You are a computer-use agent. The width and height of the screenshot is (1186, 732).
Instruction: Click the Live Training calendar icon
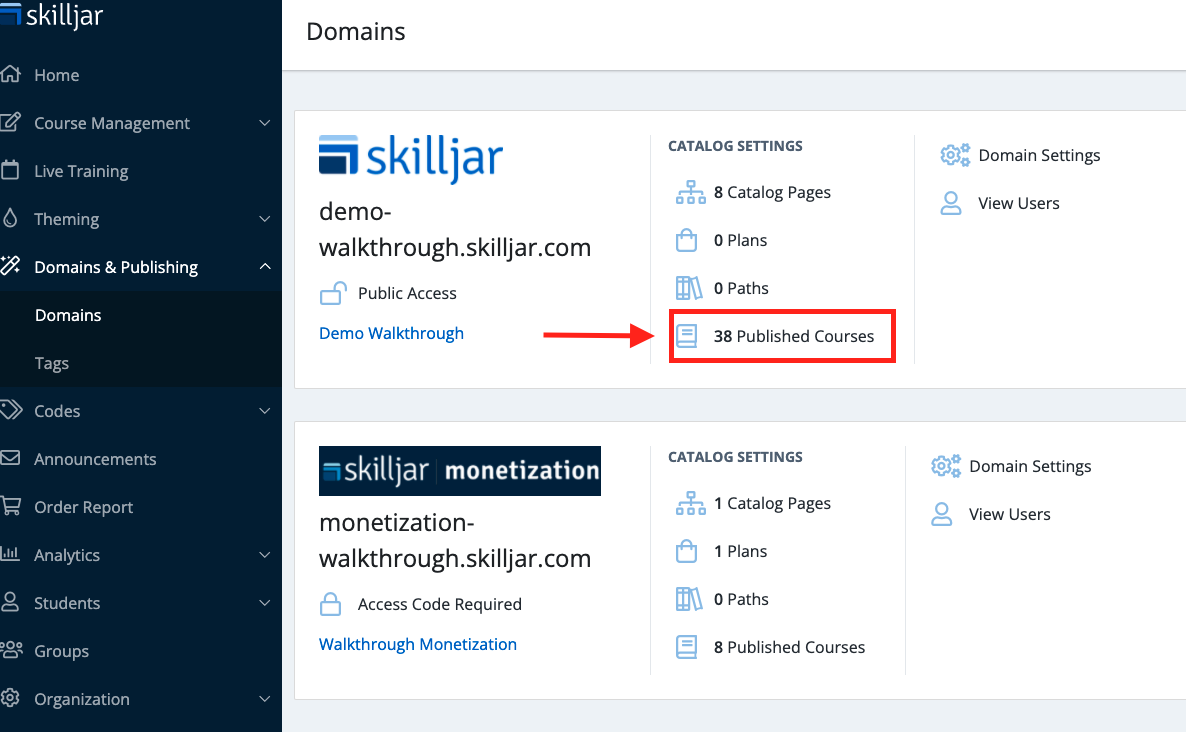point(10,170)
